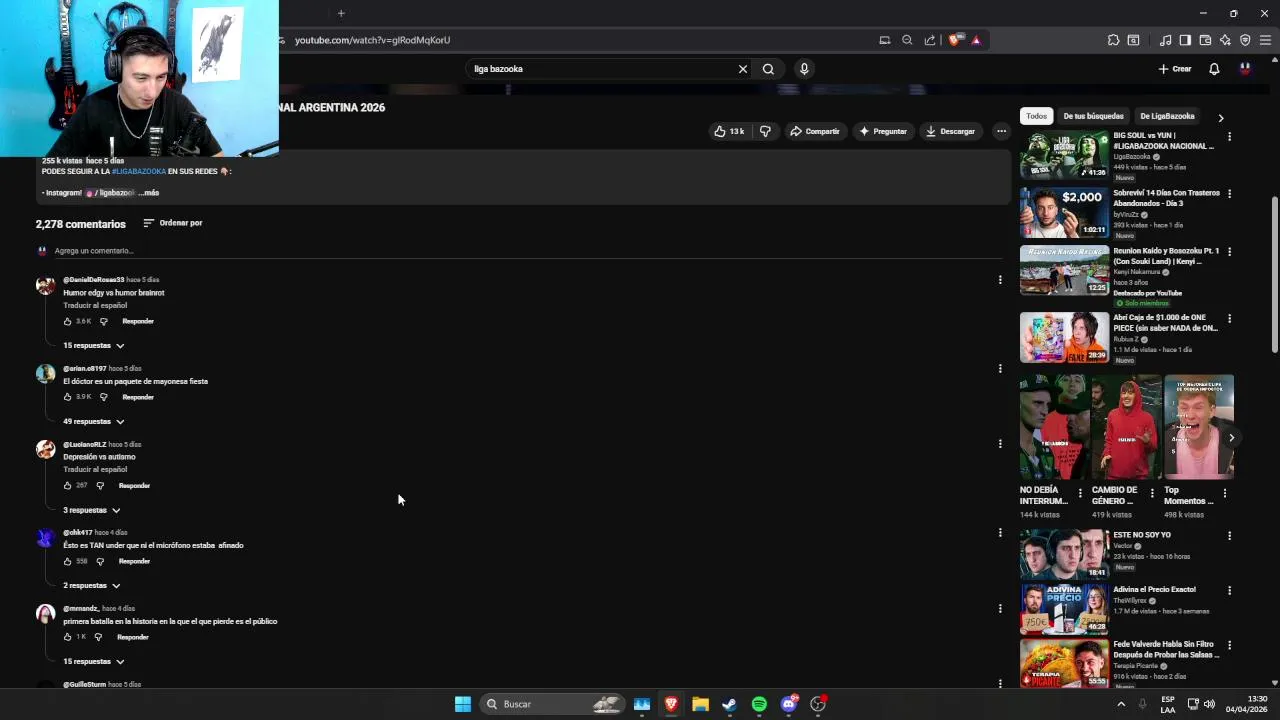
Task: Open the Crear menu
Action: pos(1175,69)
